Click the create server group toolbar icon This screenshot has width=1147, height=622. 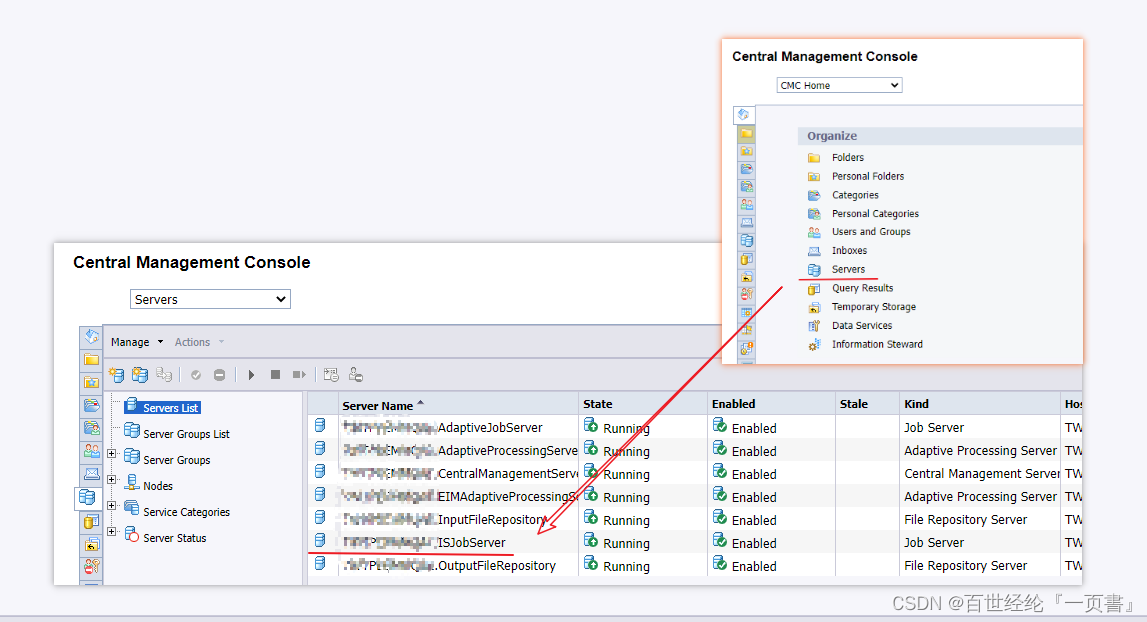pos(140,375)
